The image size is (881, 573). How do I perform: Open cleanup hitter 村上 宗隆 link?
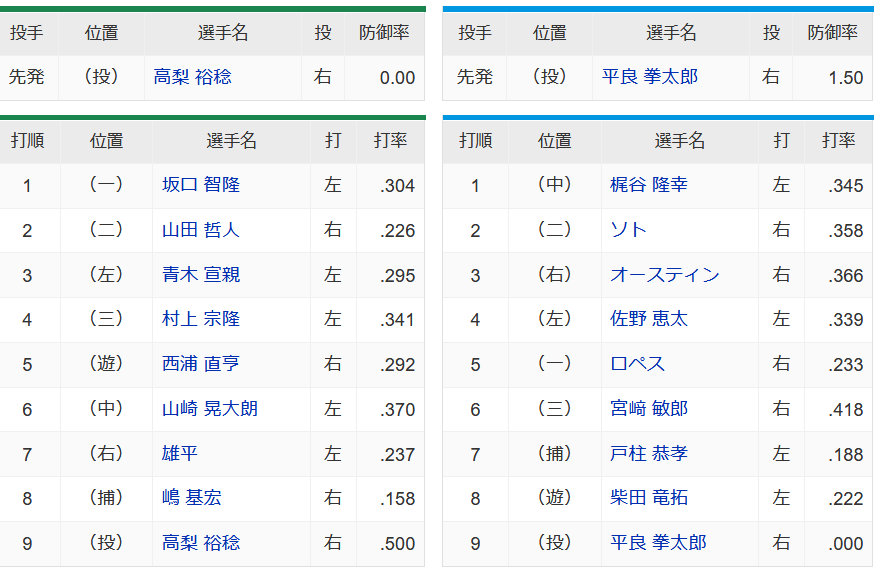pyautogui.click(x=201, y=319)
